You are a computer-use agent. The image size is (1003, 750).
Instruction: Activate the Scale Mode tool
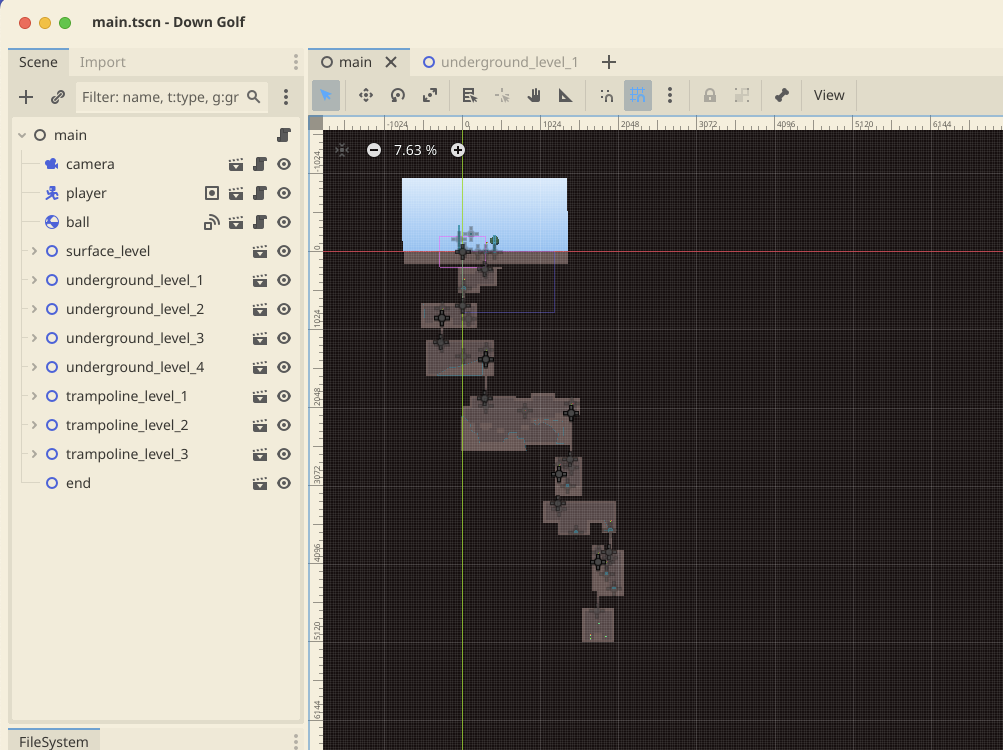pyautogui.click(x=430, y=95)
